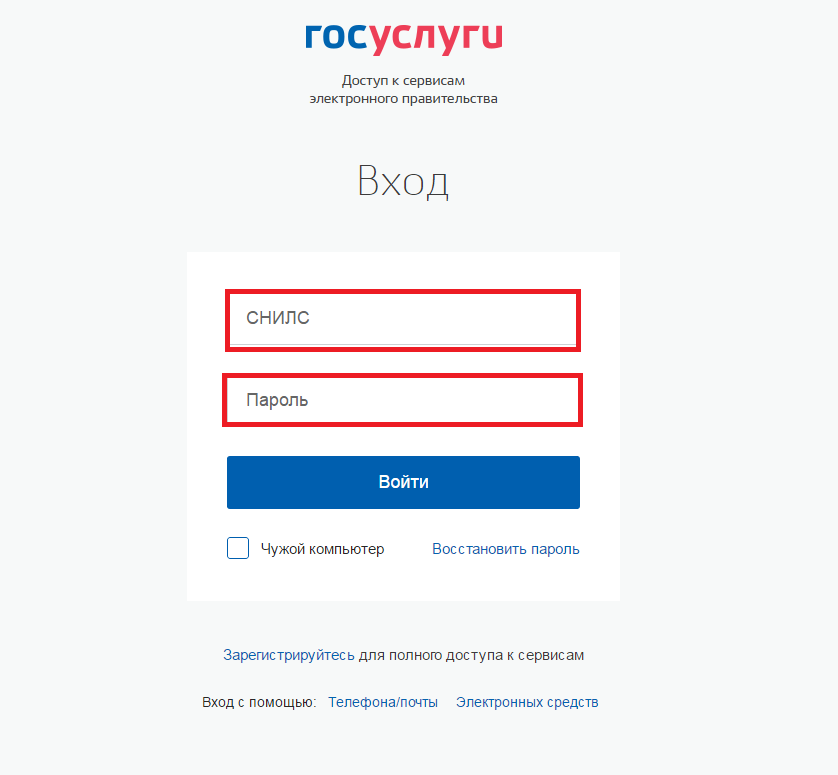Click the "Вход с помощью:" label

(x=259, y=702)
